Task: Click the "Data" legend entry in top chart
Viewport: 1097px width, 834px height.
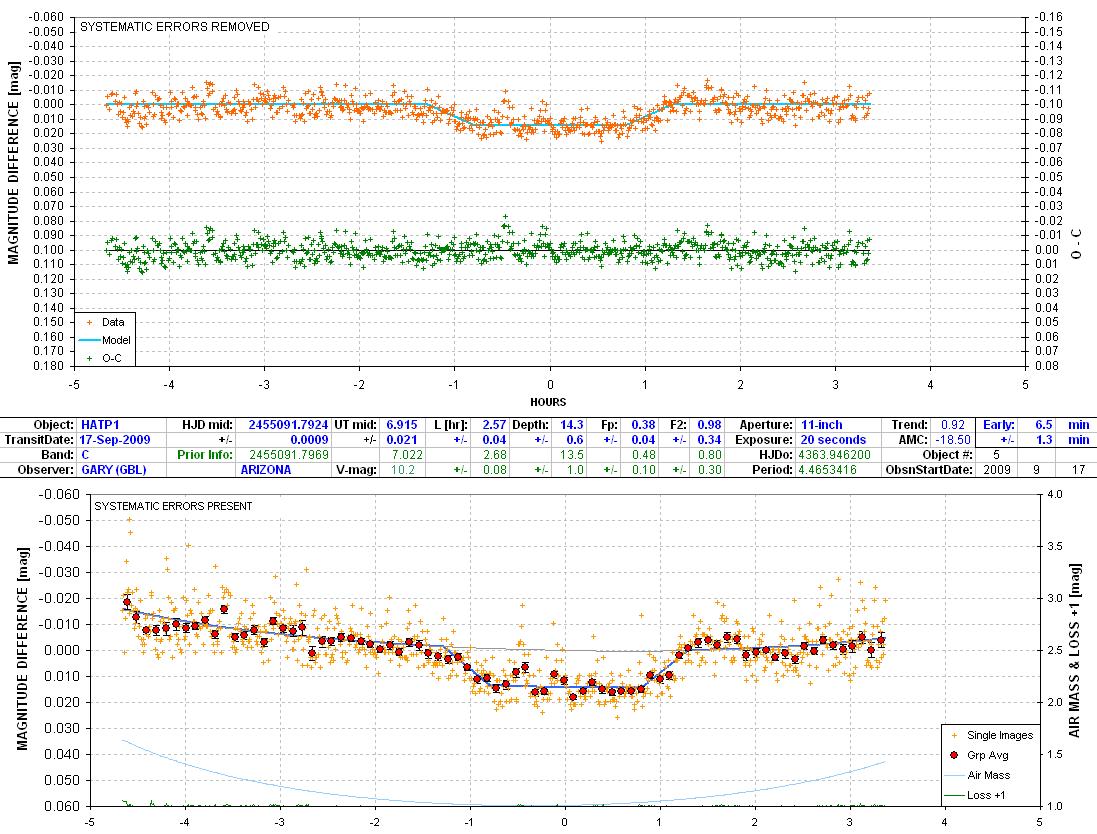Action: pos(105,323)
